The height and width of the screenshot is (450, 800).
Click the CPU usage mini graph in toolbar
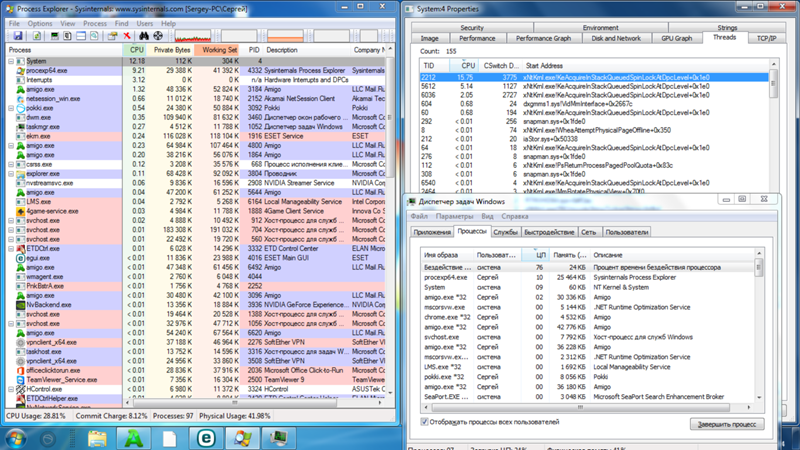tap(193, 36)
